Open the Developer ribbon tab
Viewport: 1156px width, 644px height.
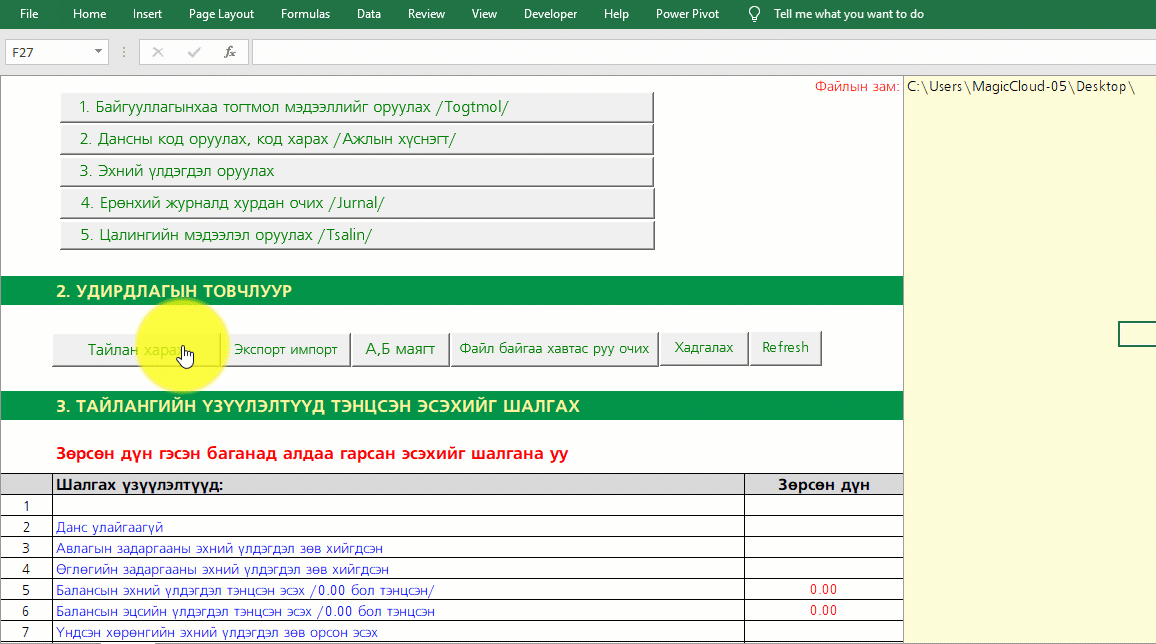[x=550, y=14]
